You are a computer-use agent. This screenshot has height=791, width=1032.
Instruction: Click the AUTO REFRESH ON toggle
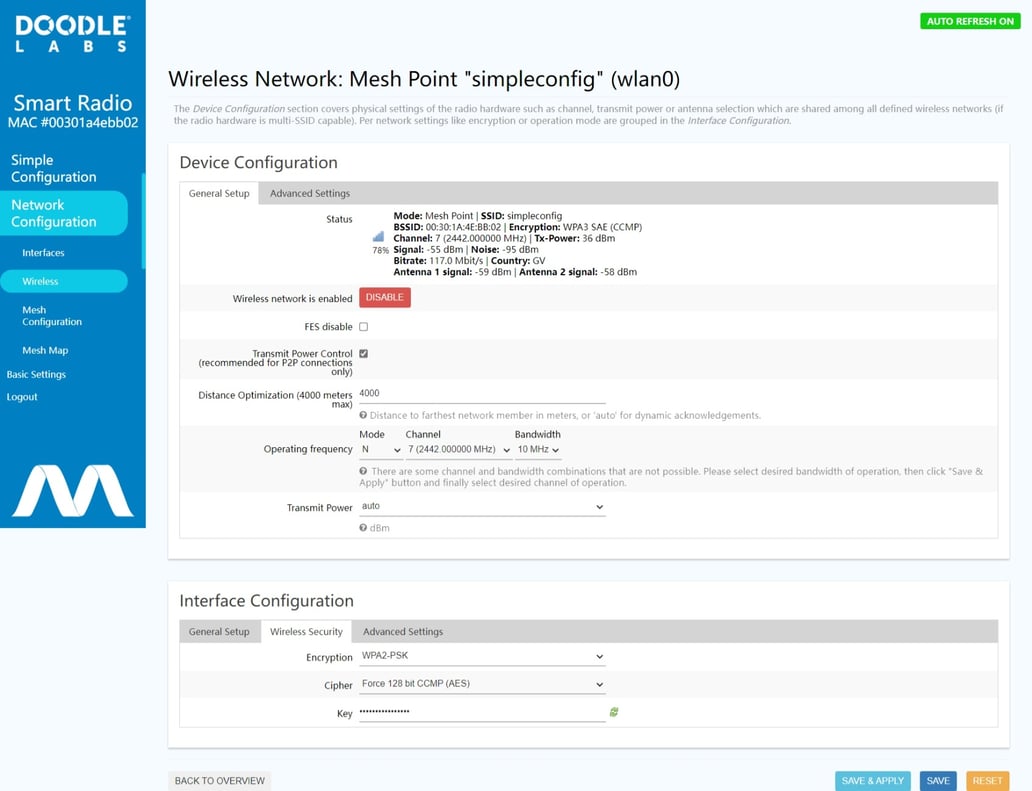point(969,20)
